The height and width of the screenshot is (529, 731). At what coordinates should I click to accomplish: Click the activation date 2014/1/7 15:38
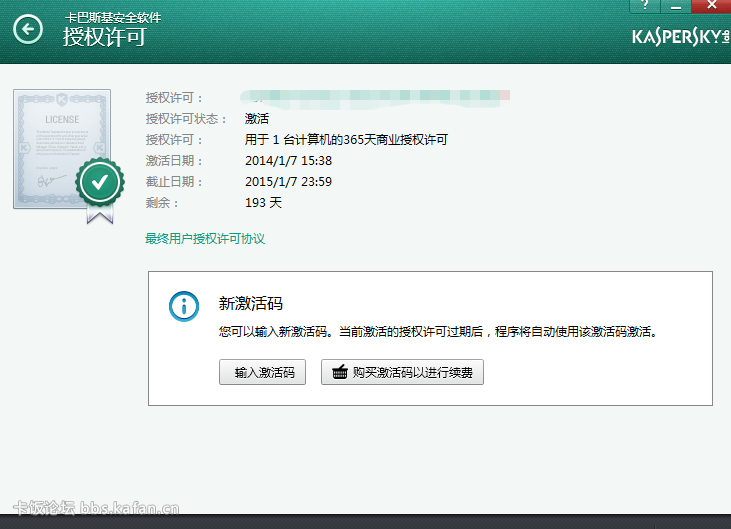[x=289, y=161]
